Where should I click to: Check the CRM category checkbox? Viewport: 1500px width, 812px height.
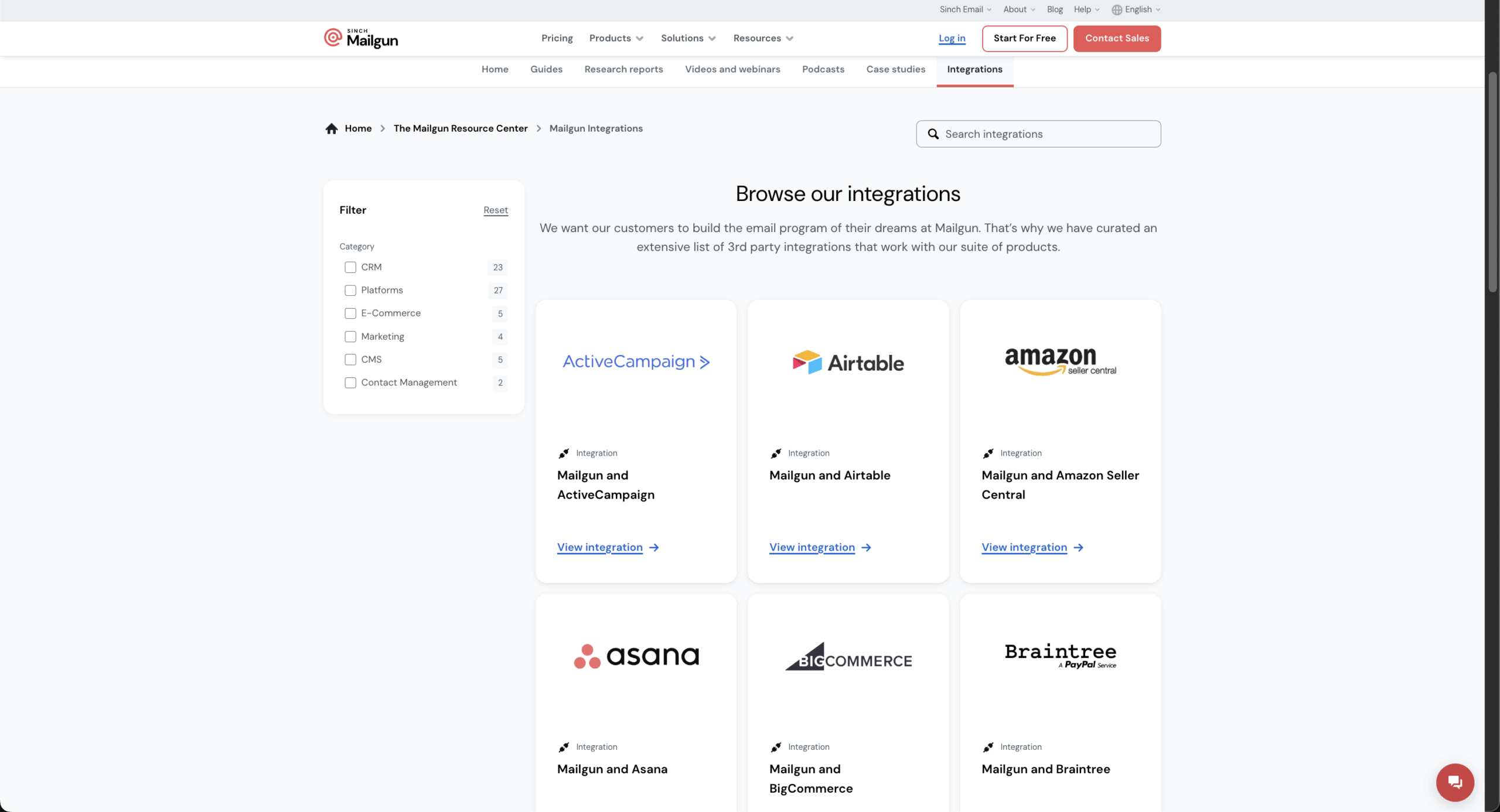click(350, 267)
